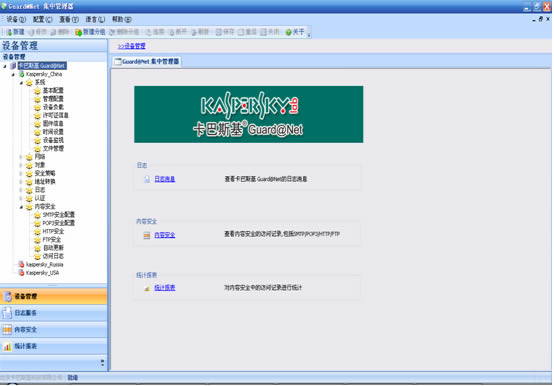554x386 pixels.
Task: Click the Kaspersky Guard@Net banner image
Action: pos(248,114)
